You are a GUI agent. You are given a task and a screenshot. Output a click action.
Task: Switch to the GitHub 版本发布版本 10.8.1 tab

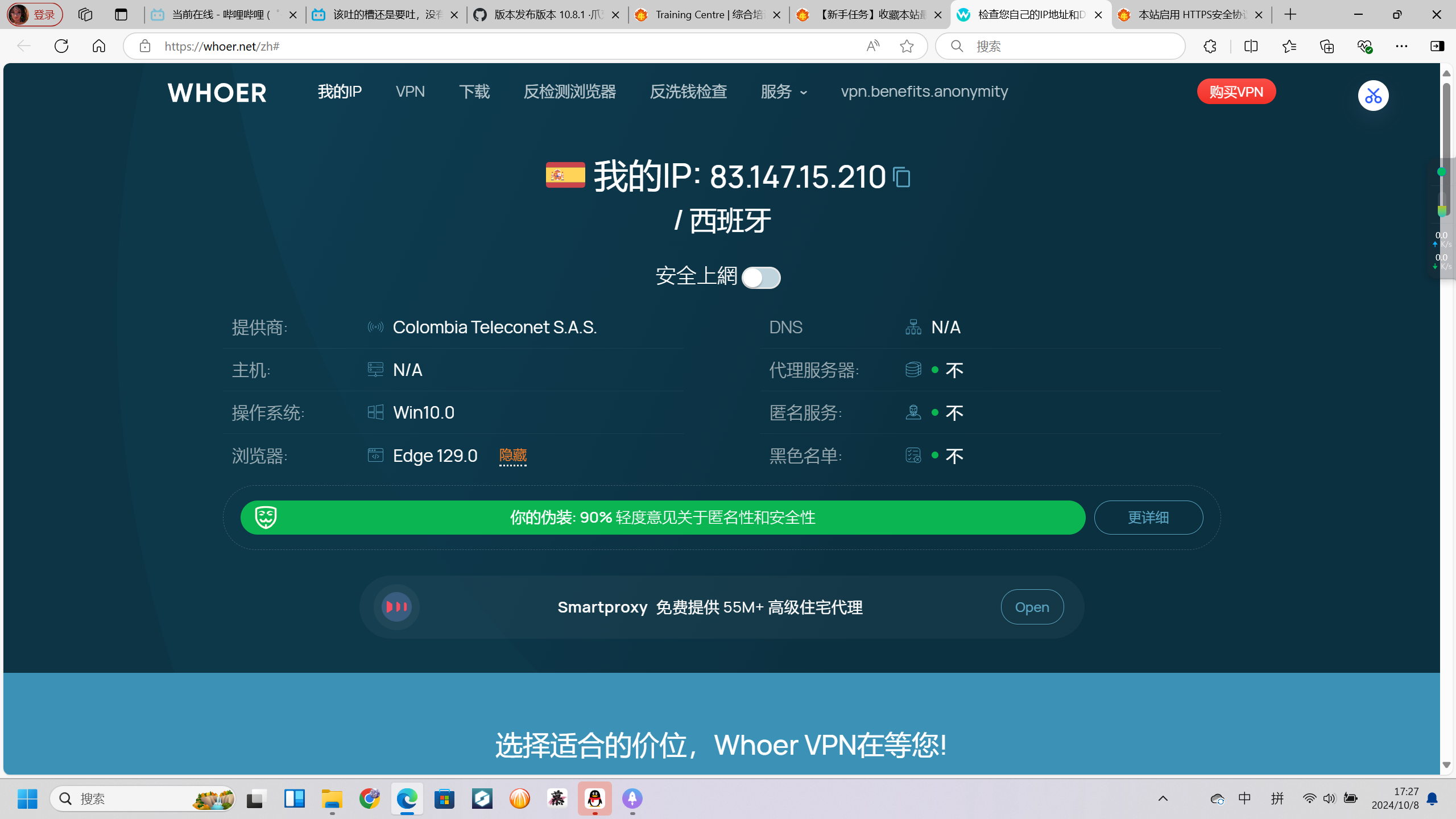[x=547, y=15]
